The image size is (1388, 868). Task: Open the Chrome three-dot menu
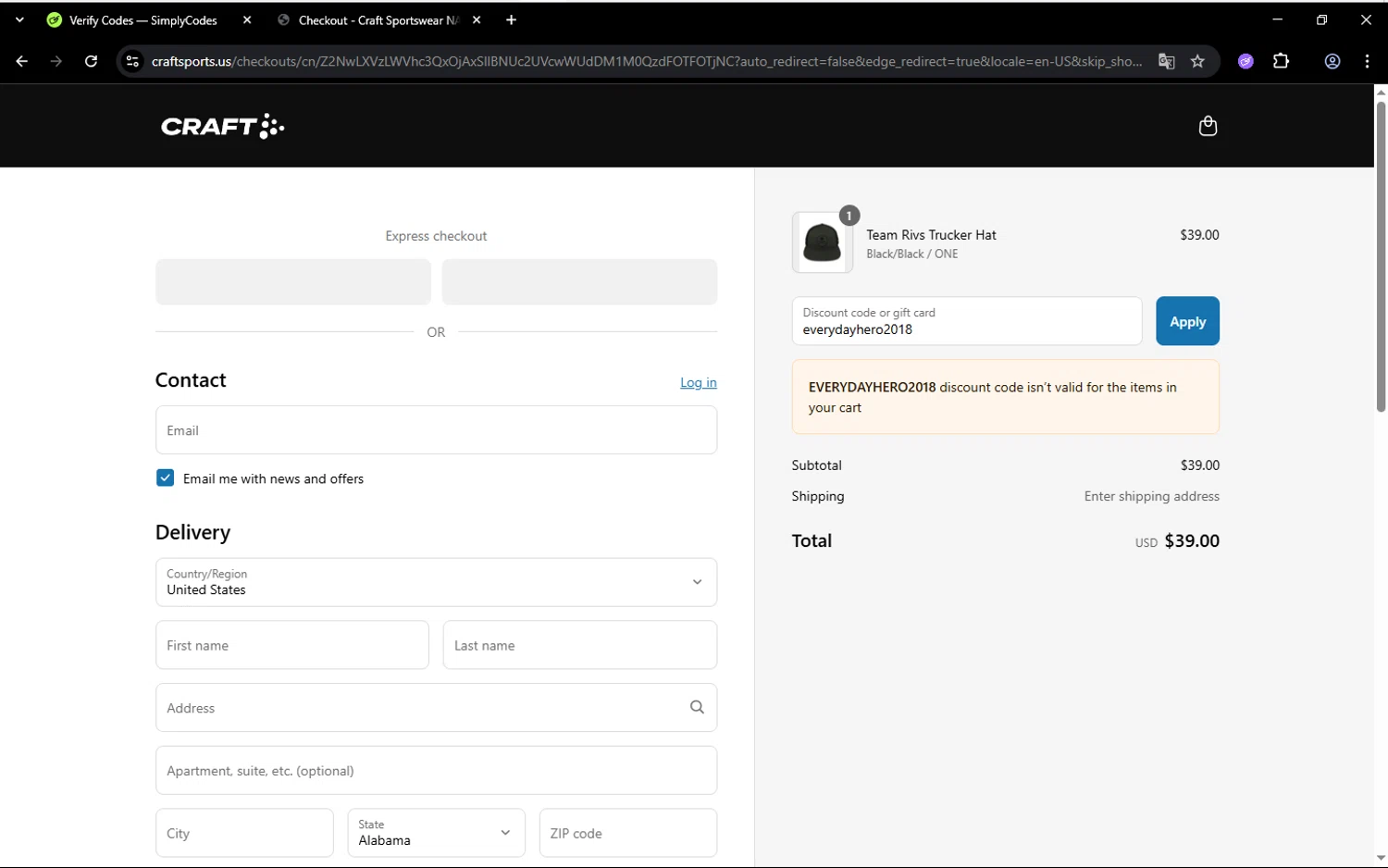point(1367,61)
